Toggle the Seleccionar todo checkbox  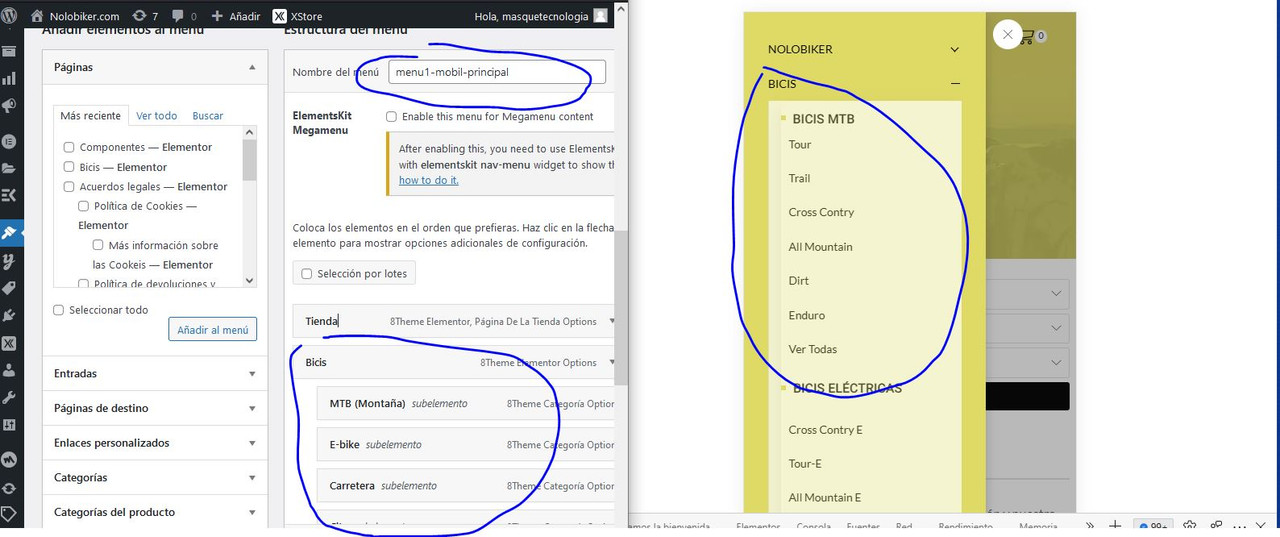pyautogui.click(x=59, y=310)
